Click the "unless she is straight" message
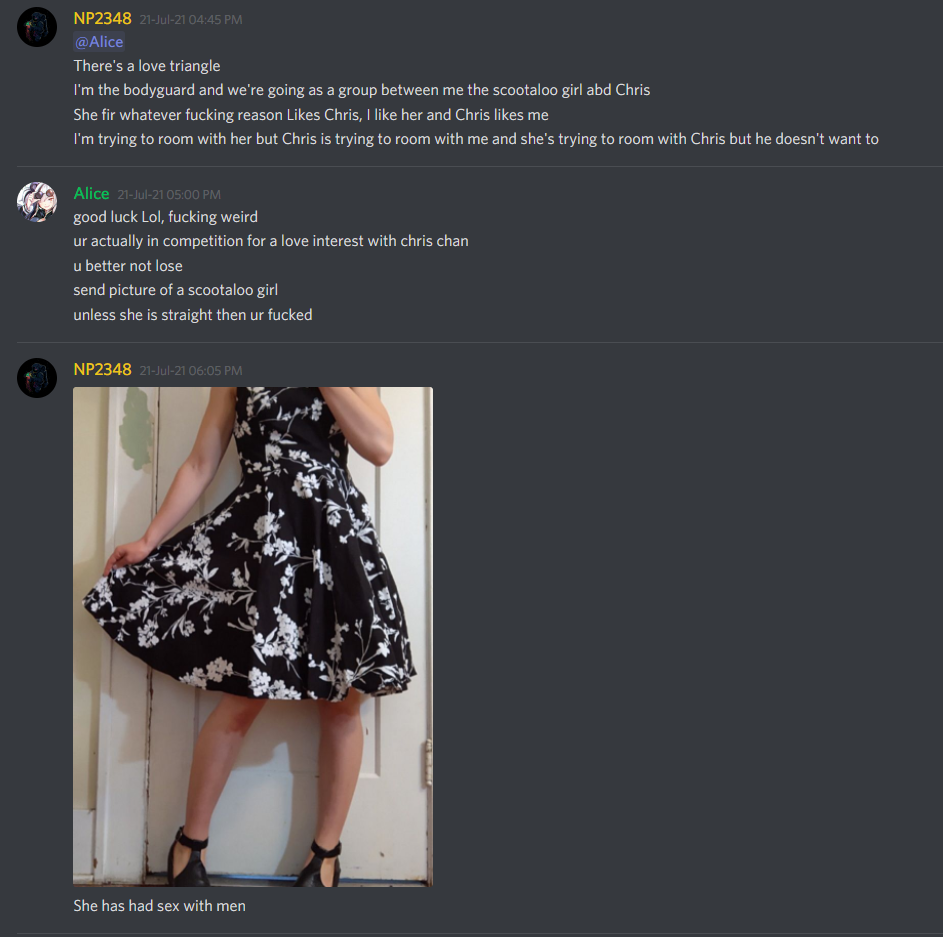The image size is (943, 937). (x=192, y=315)
